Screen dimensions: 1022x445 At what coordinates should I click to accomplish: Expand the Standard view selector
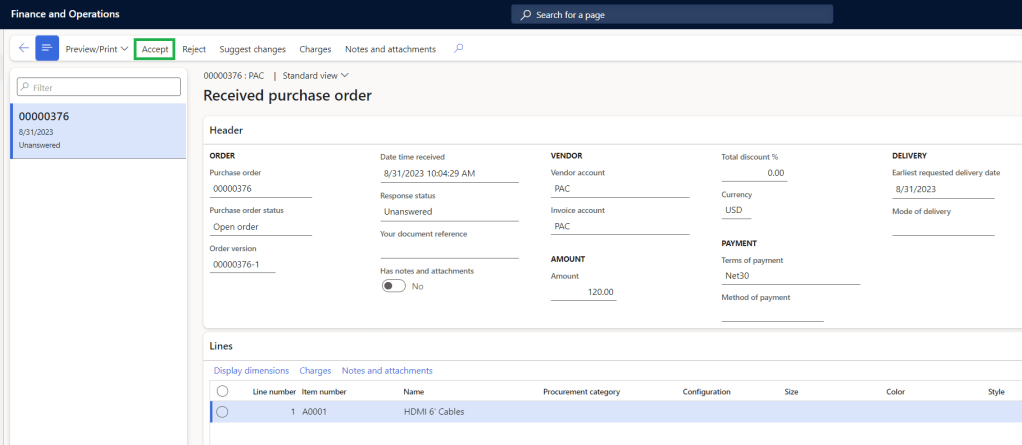(x=316, y=75)
